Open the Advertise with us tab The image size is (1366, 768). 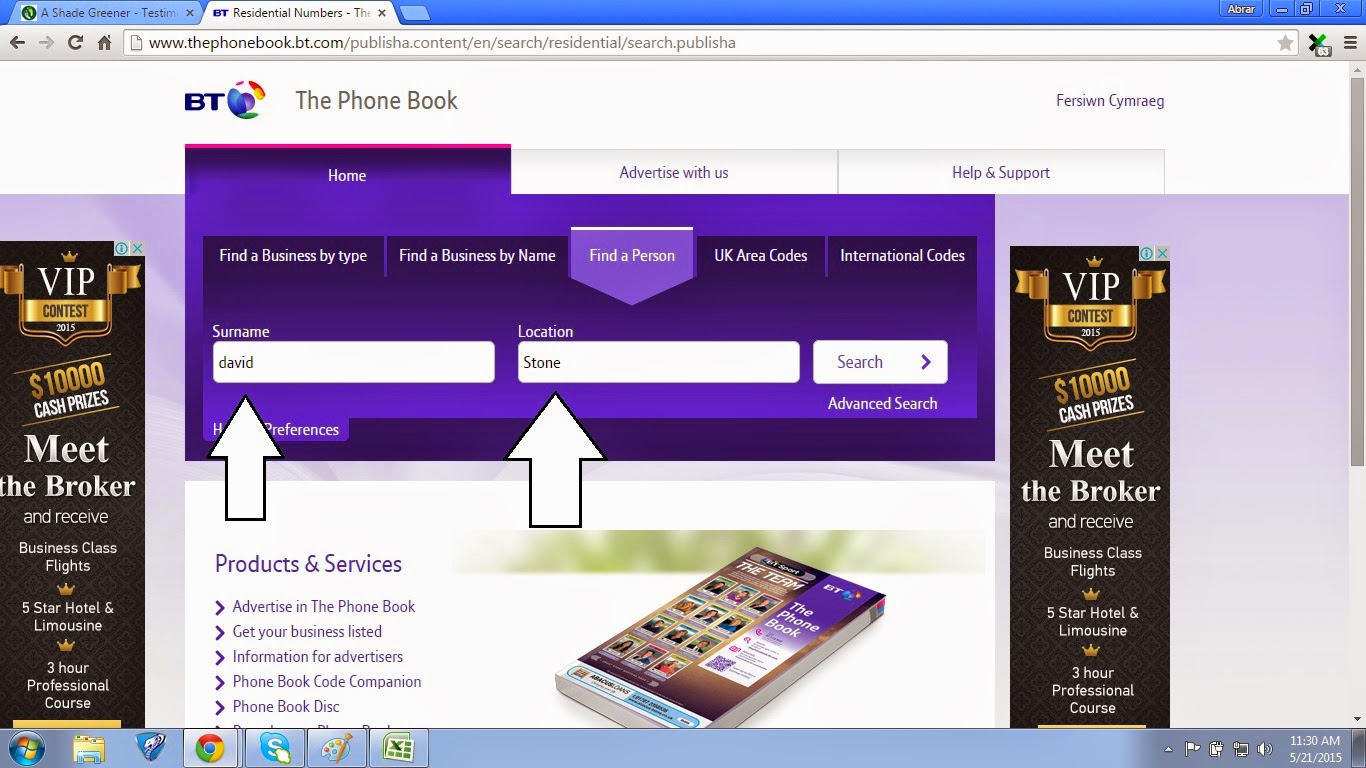[x=674, y=172]
